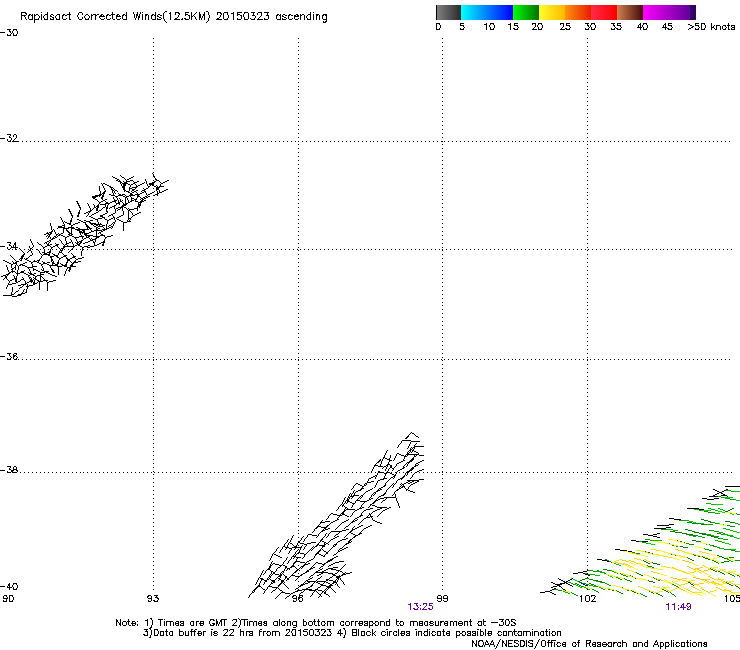Click the purple timestamp 11:49
Viewport: 740px width, 650px height.
click(x=678, y=607)
